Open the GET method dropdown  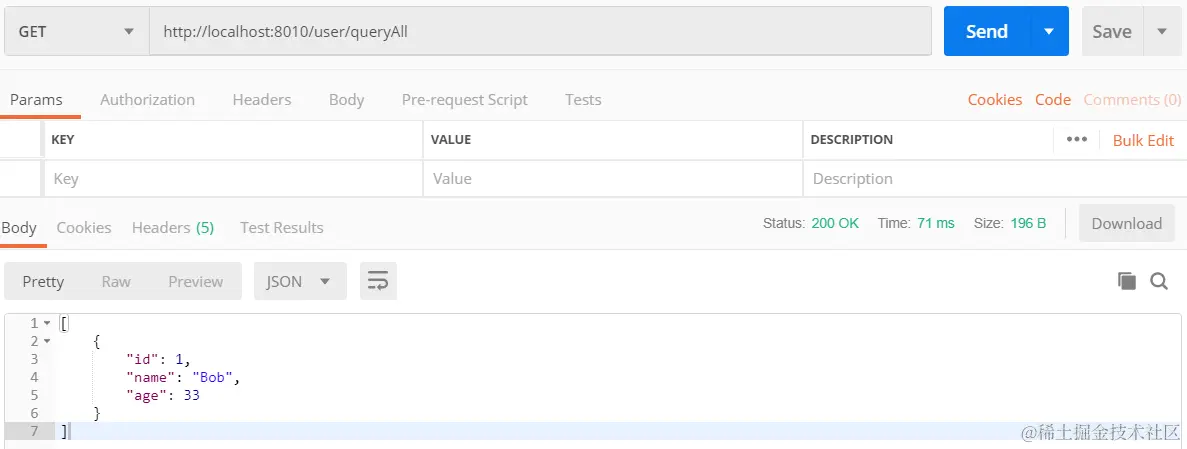[x=76, y=31]
